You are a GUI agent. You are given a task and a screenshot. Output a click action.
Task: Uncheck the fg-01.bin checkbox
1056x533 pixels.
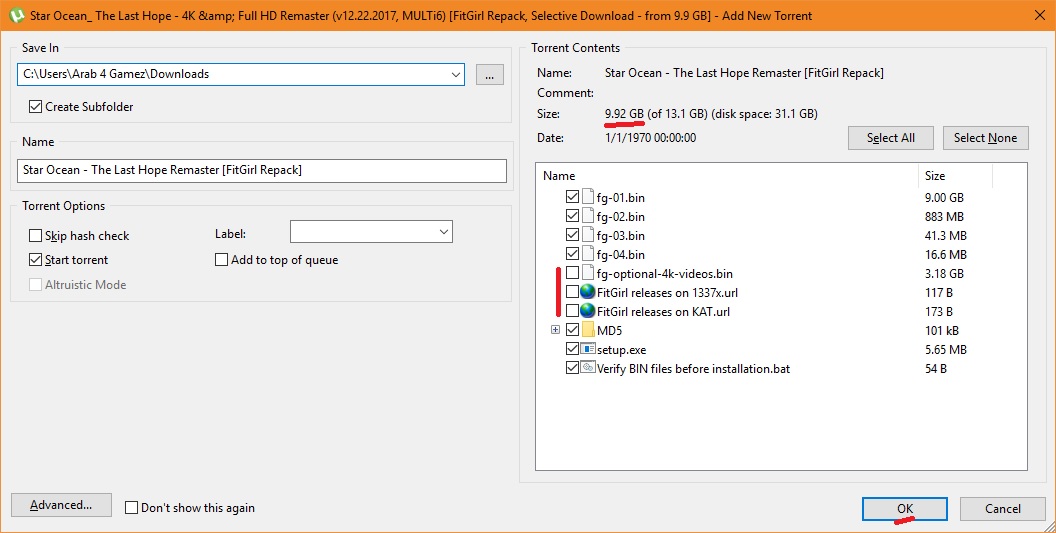click(x=572, y=197)
